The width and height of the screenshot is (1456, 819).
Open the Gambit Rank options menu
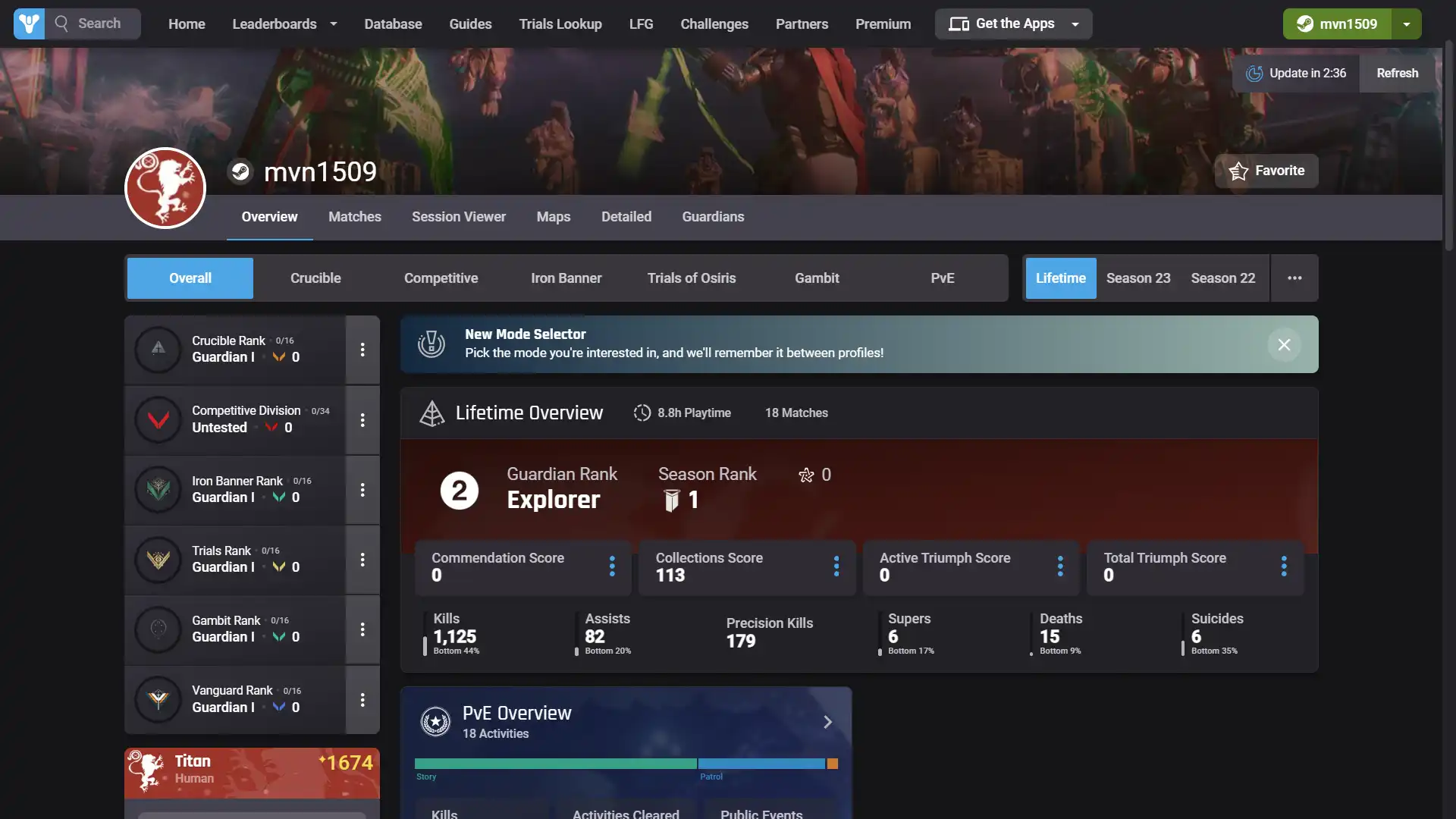[x=362, y=629]
